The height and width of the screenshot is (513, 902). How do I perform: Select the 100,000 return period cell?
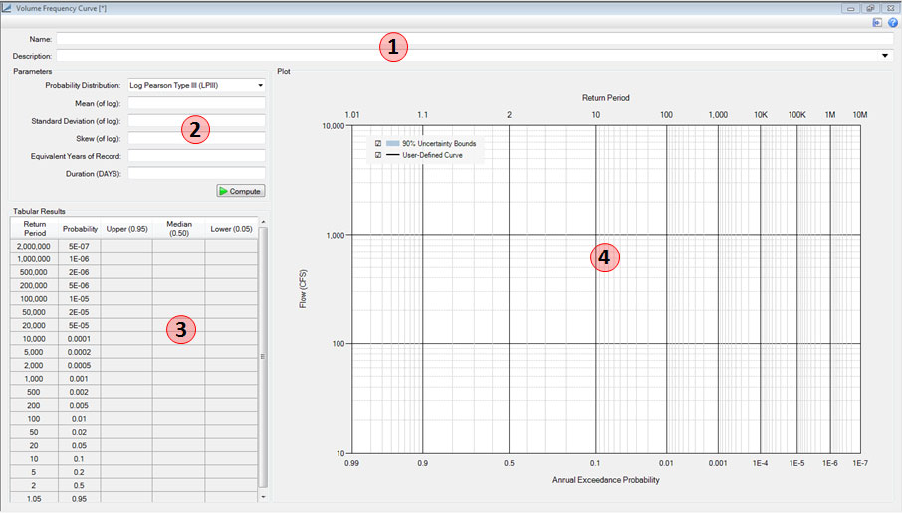tap(34, 298)
